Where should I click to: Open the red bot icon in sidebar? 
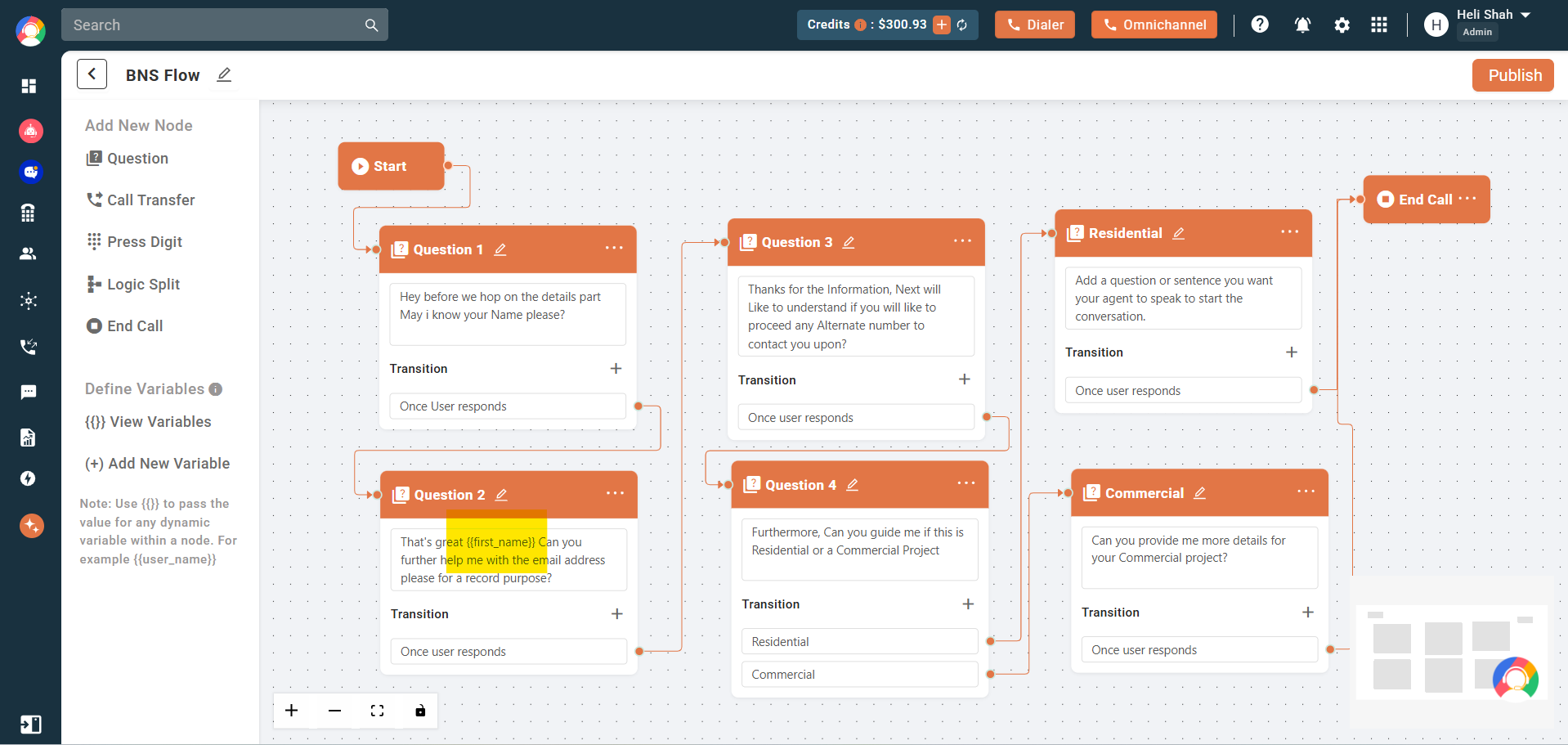[x=31, y=131]
